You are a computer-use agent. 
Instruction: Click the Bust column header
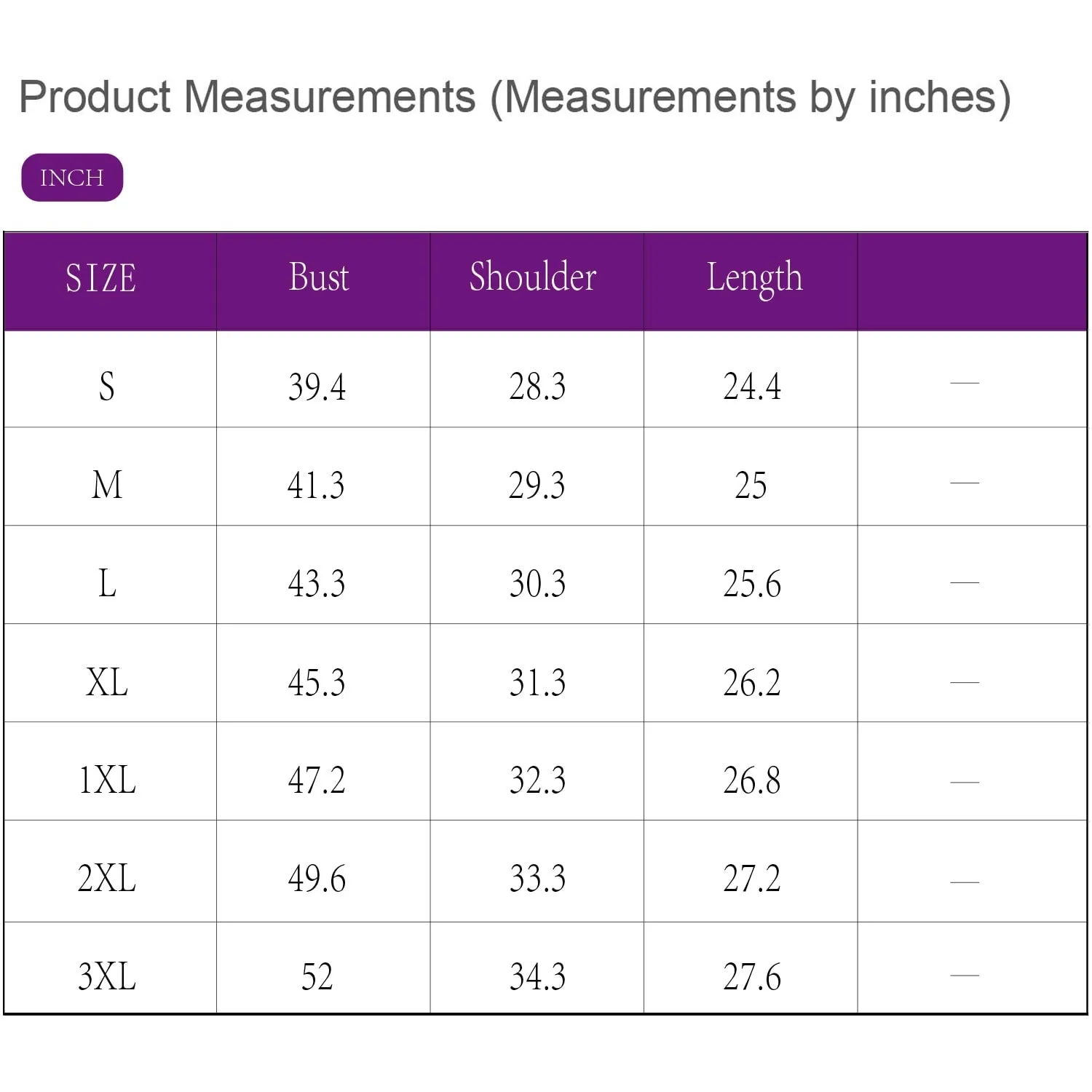pos(319,277)
